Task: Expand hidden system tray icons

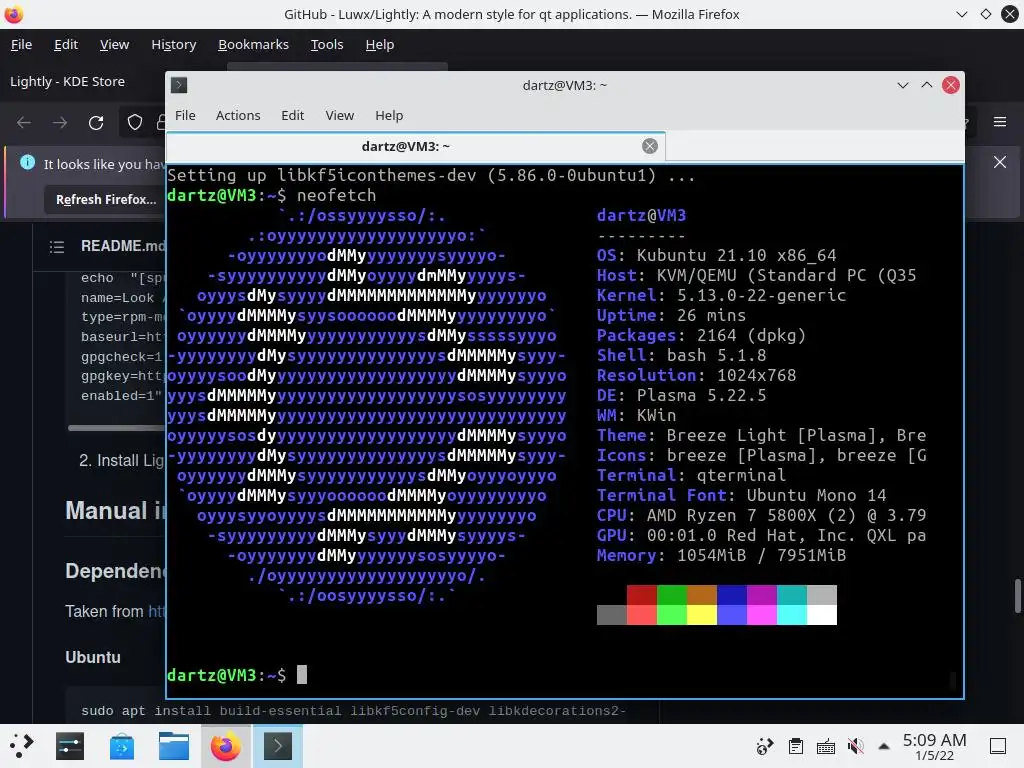Action: tap(884, 746)
